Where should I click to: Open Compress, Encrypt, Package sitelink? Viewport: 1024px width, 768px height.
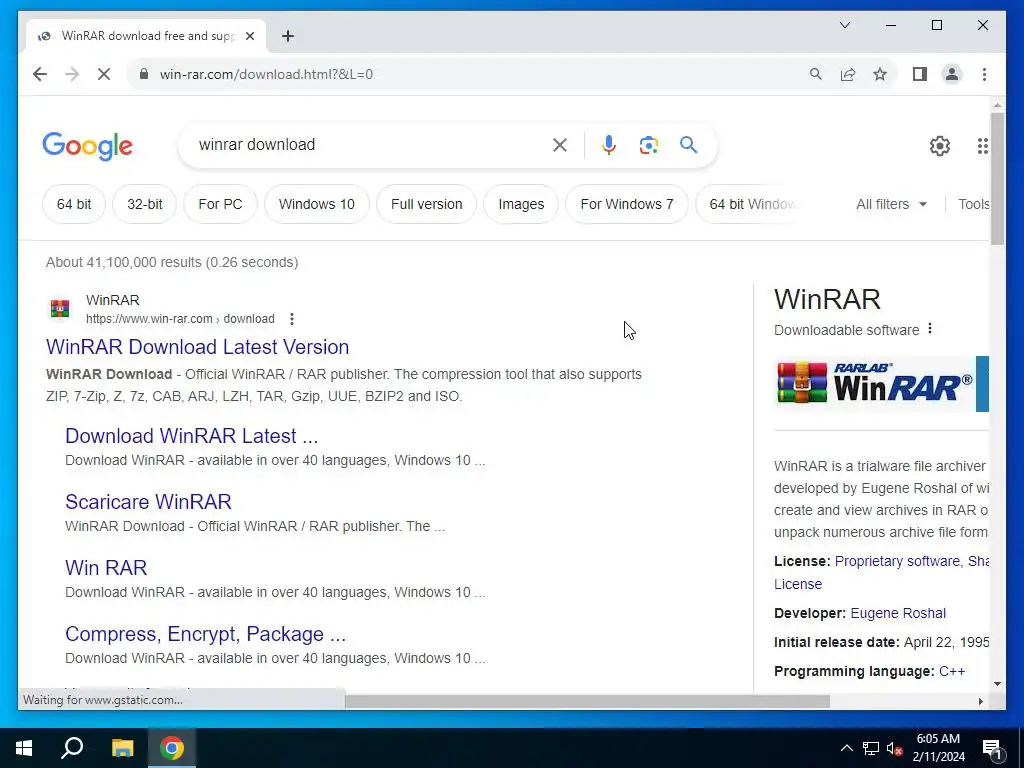pos(205,633)
